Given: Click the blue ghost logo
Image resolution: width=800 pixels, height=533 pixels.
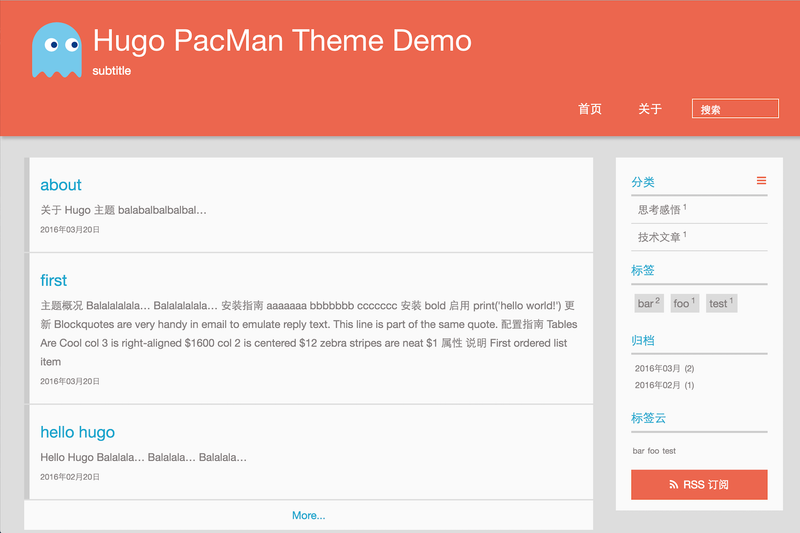Looking at the screenshot, I should [x=57, y=50].
